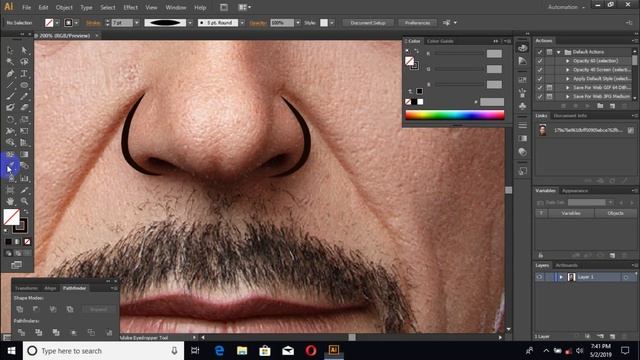Viewport: 640px width, 360px height.
Task: Click the Divide pathfinder icon
Action: tap(21, 333)
